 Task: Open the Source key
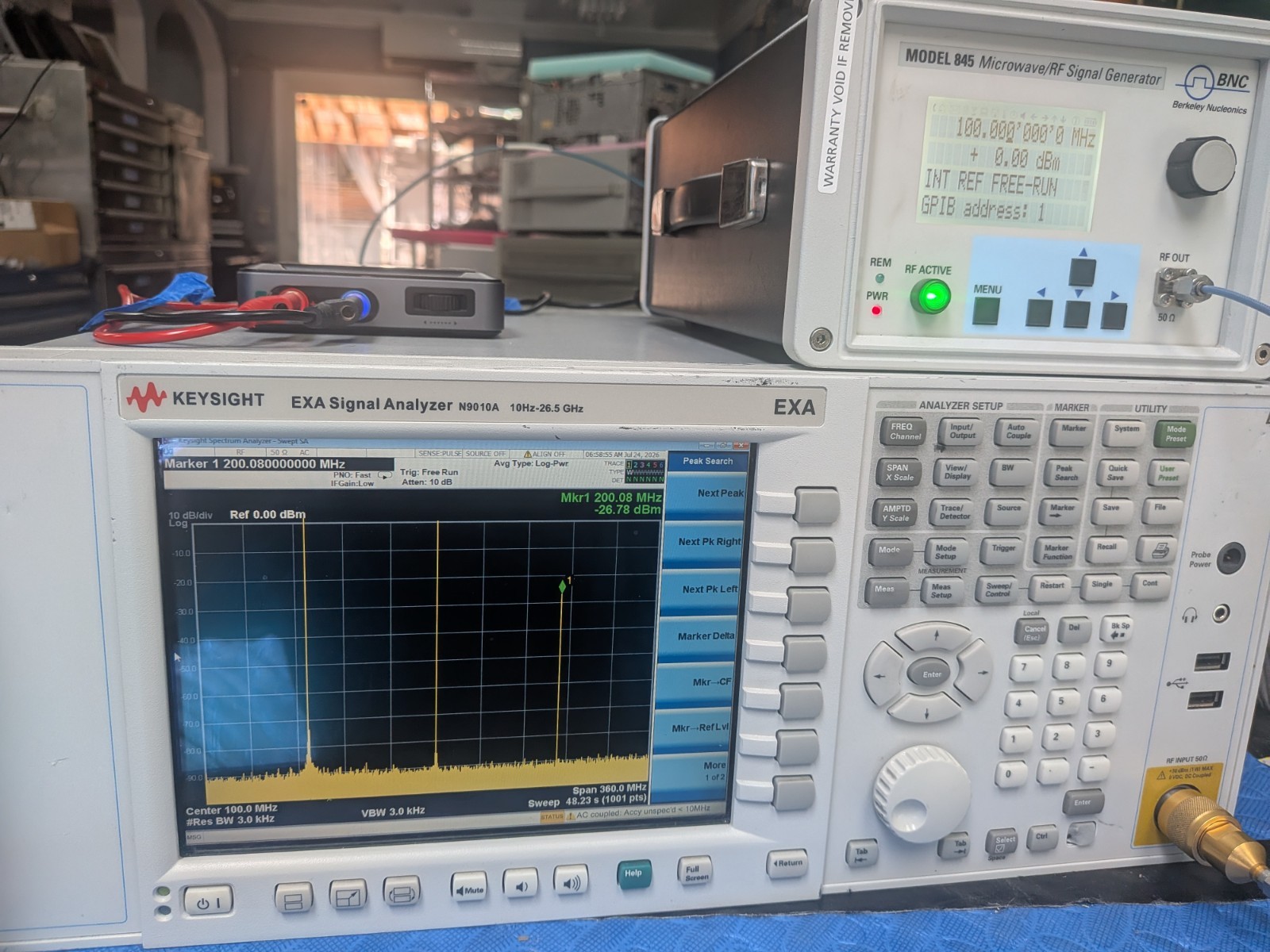[1007, 512]
